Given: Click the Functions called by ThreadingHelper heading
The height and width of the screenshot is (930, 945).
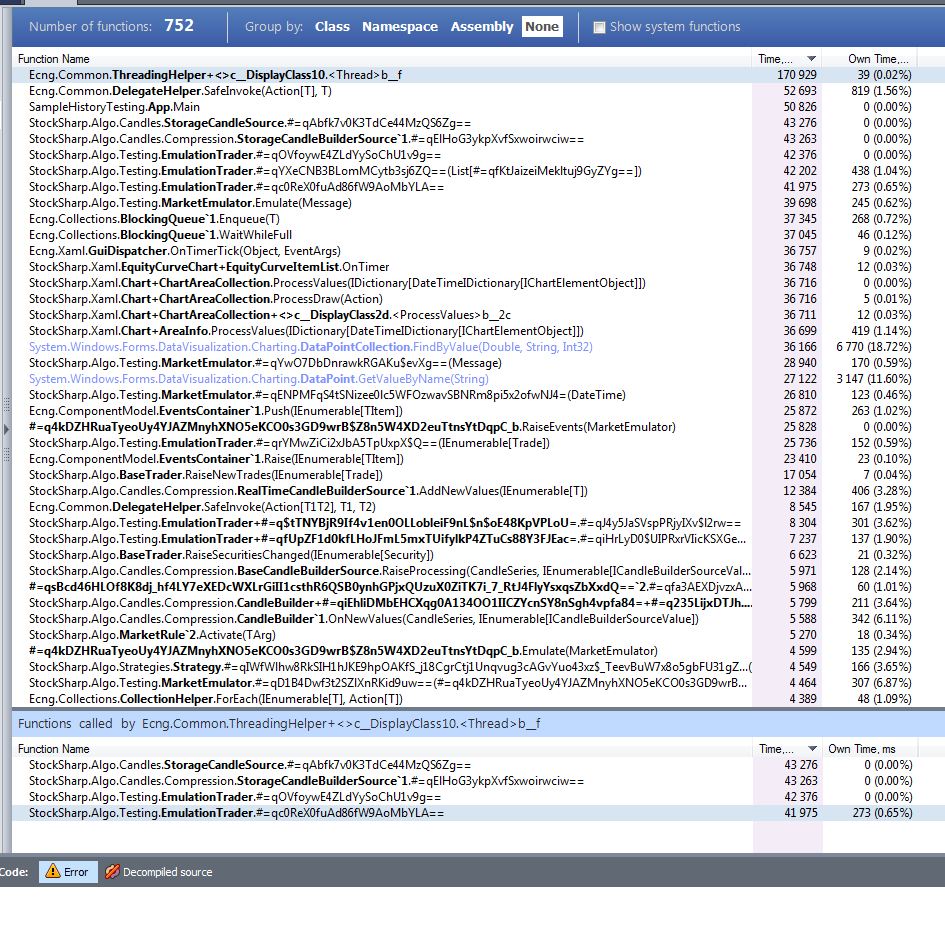Looking at the screenshot, I should (x=278, y=723).
